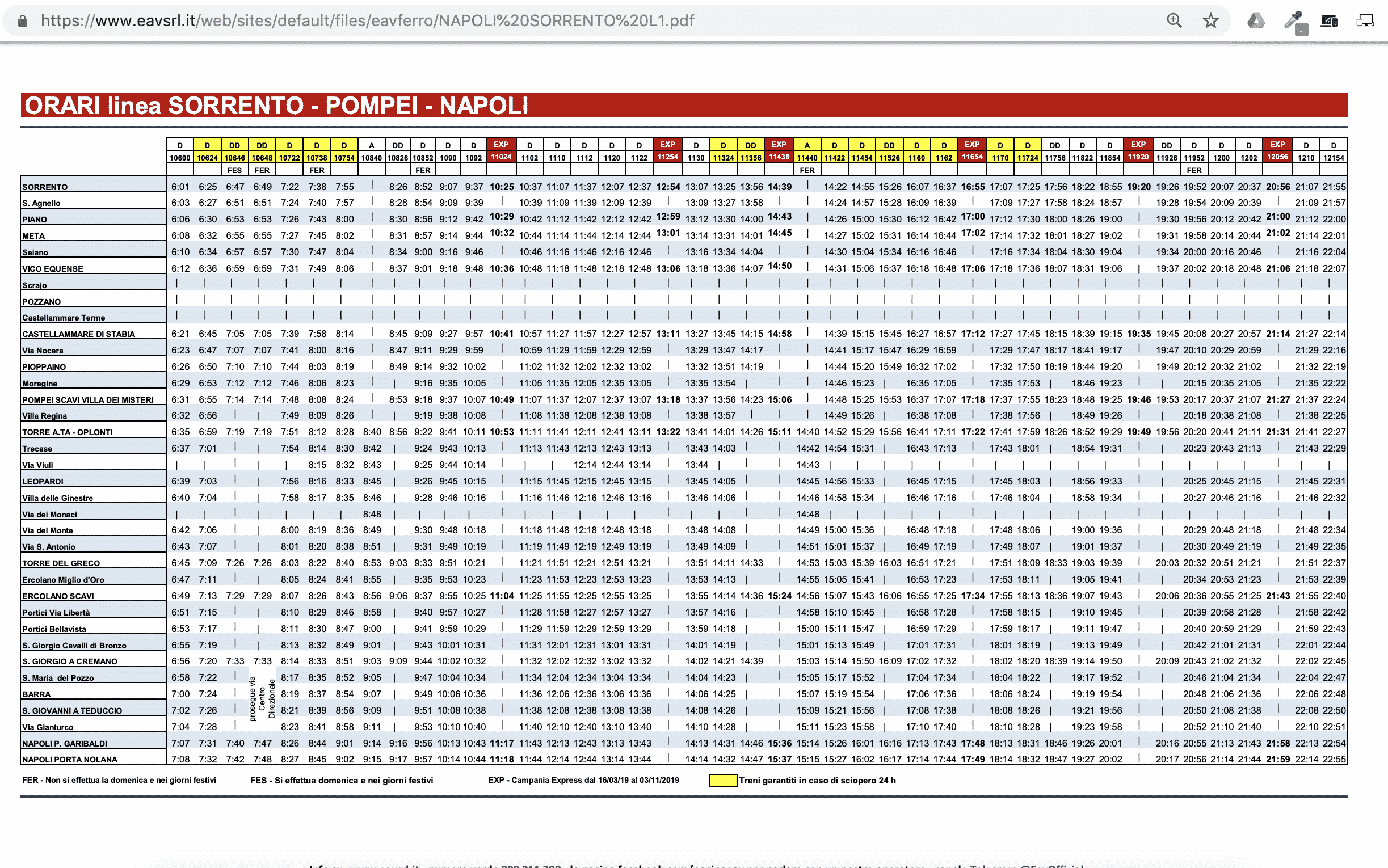The height and width of the screenshot is (868, 1388).
Task: Click the BARRA station label
Action: tap(36, 694)
